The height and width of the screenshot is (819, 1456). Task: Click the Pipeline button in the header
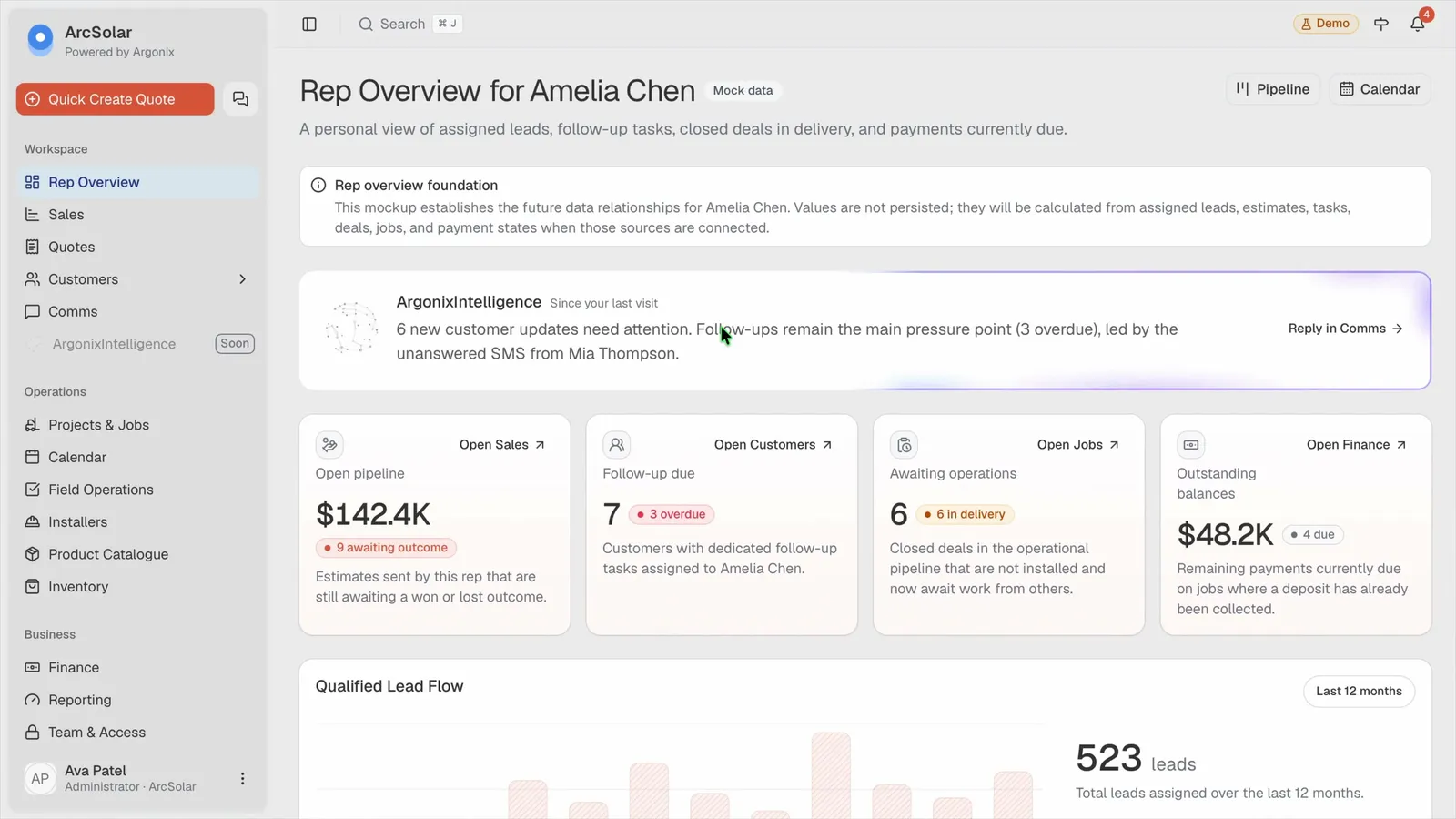[x=1273, y=89]
